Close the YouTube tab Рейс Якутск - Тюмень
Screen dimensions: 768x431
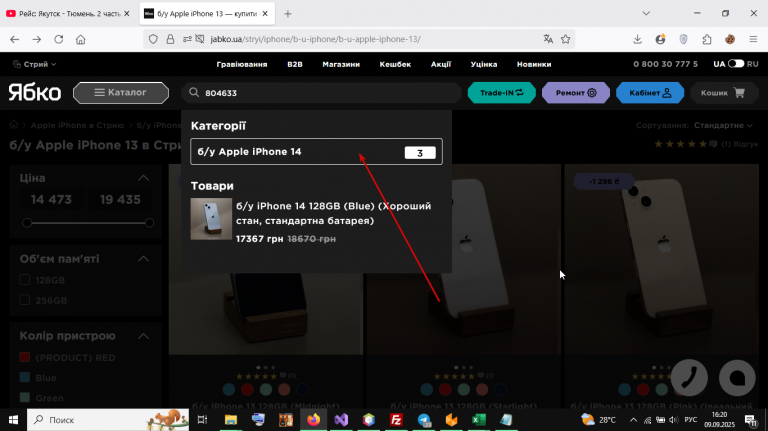coord(127,14)
